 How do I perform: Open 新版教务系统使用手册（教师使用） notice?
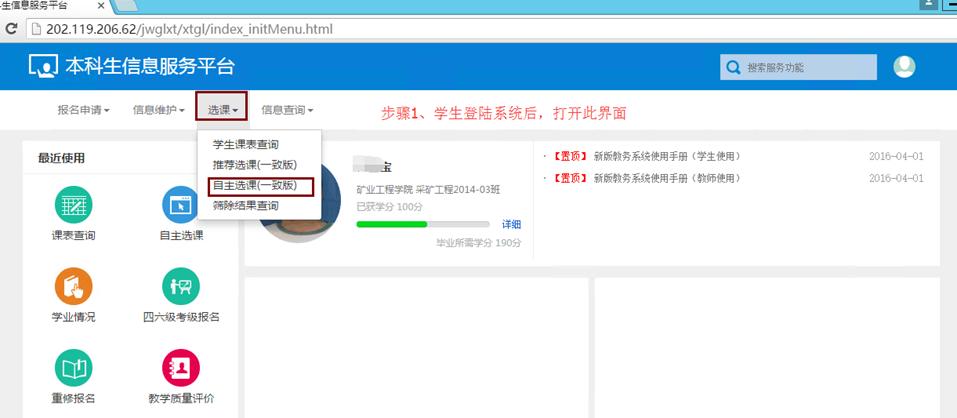pos(667,178)
